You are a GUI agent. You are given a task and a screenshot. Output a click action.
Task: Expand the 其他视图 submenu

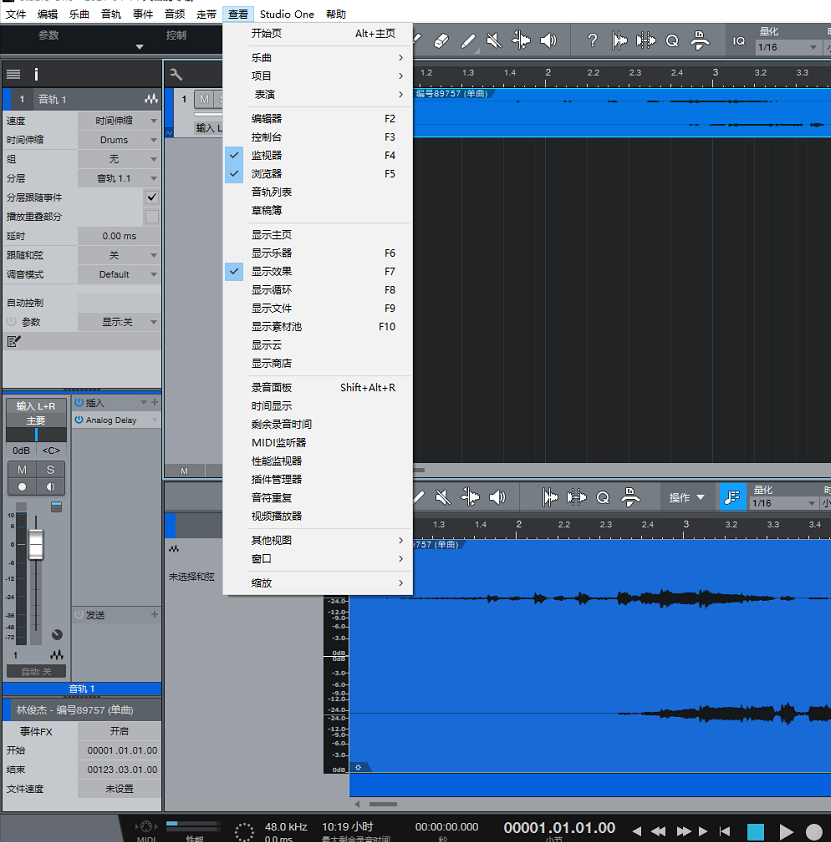318,540
